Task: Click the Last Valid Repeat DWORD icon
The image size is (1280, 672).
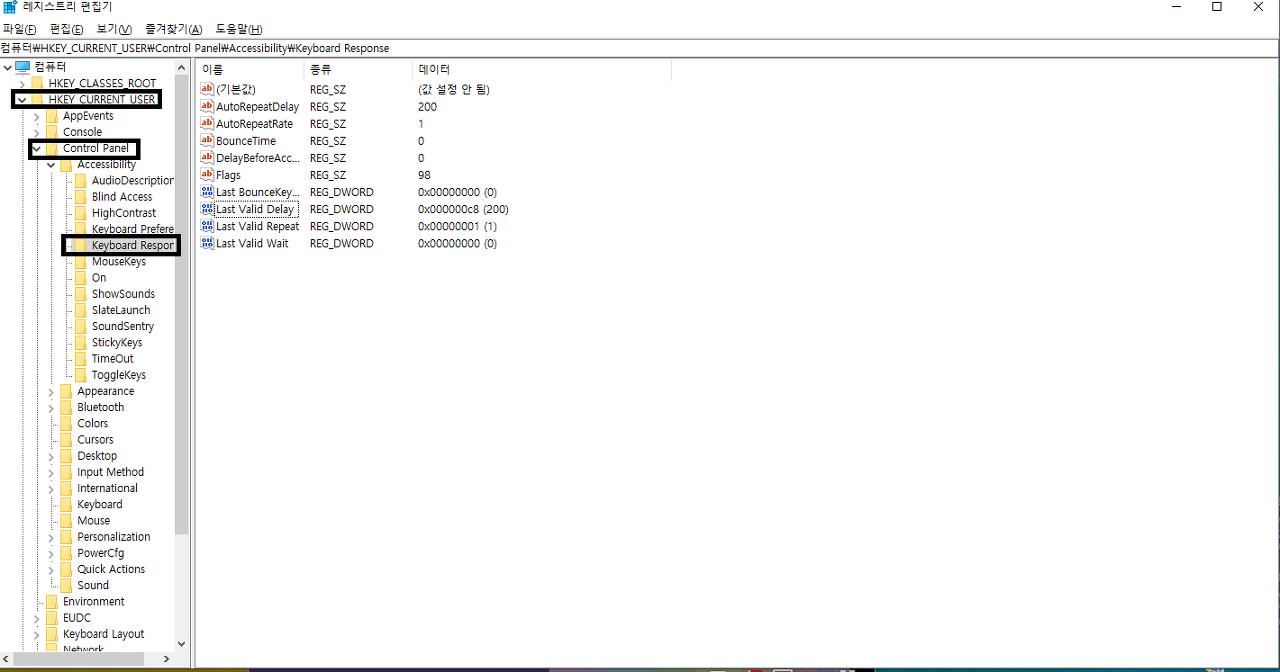Action: pyautogui.click(x=208, y=226)
